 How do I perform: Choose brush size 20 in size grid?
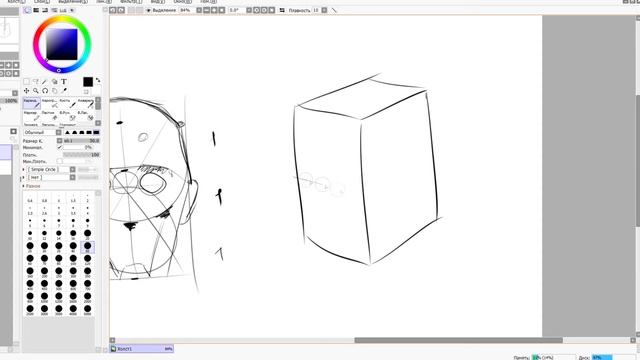(87, 234)
